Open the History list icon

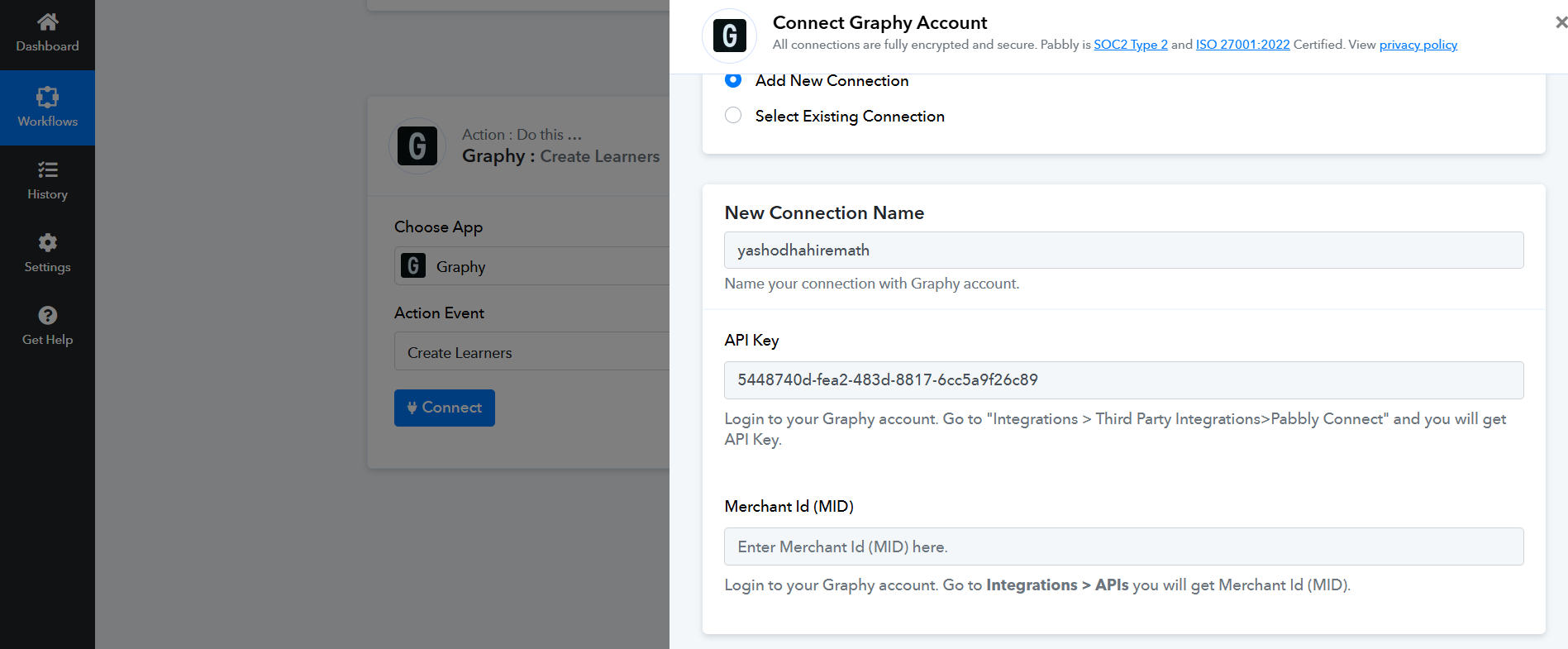click(x=47, y=170)
